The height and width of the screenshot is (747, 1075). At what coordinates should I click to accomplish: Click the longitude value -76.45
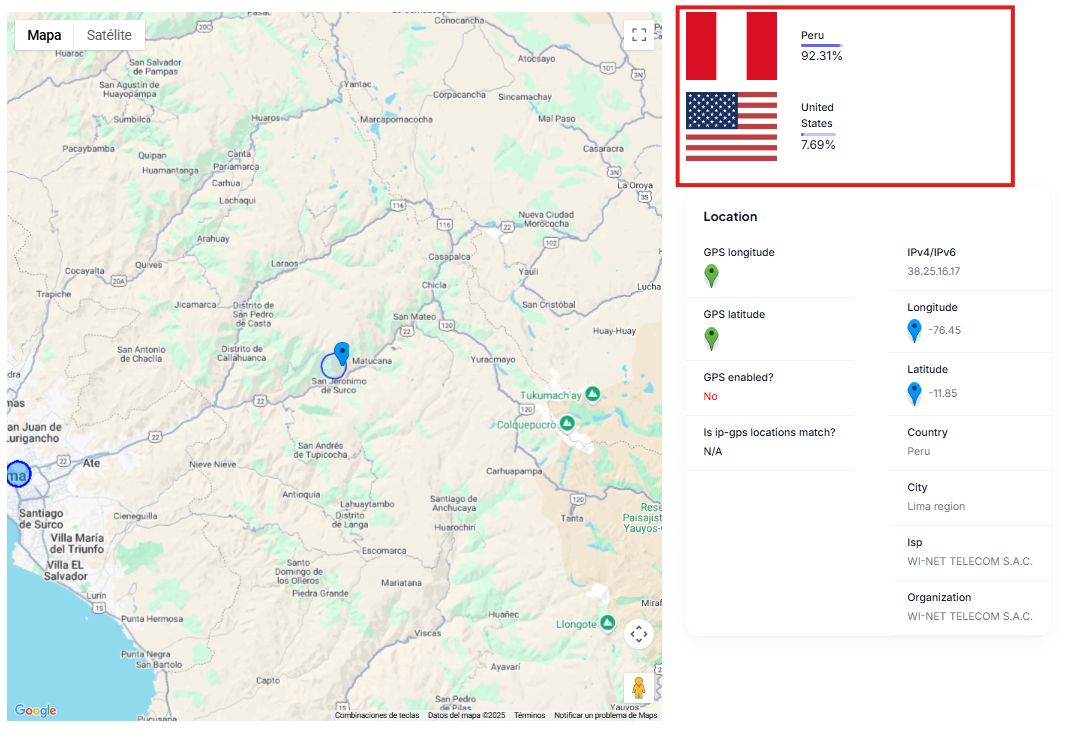point(945,330)
